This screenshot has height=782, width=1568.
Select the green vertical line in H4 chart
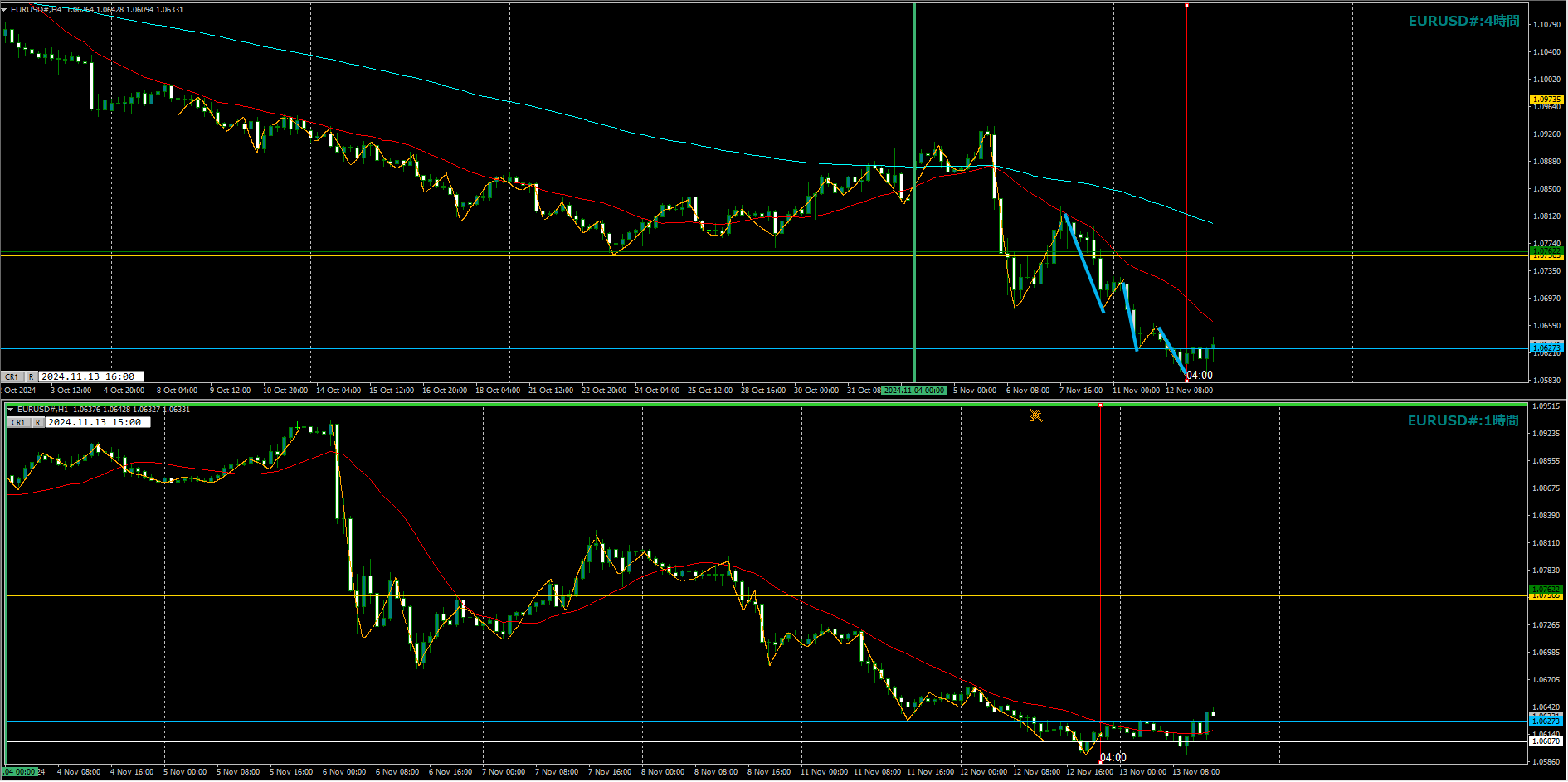[914, 191]
